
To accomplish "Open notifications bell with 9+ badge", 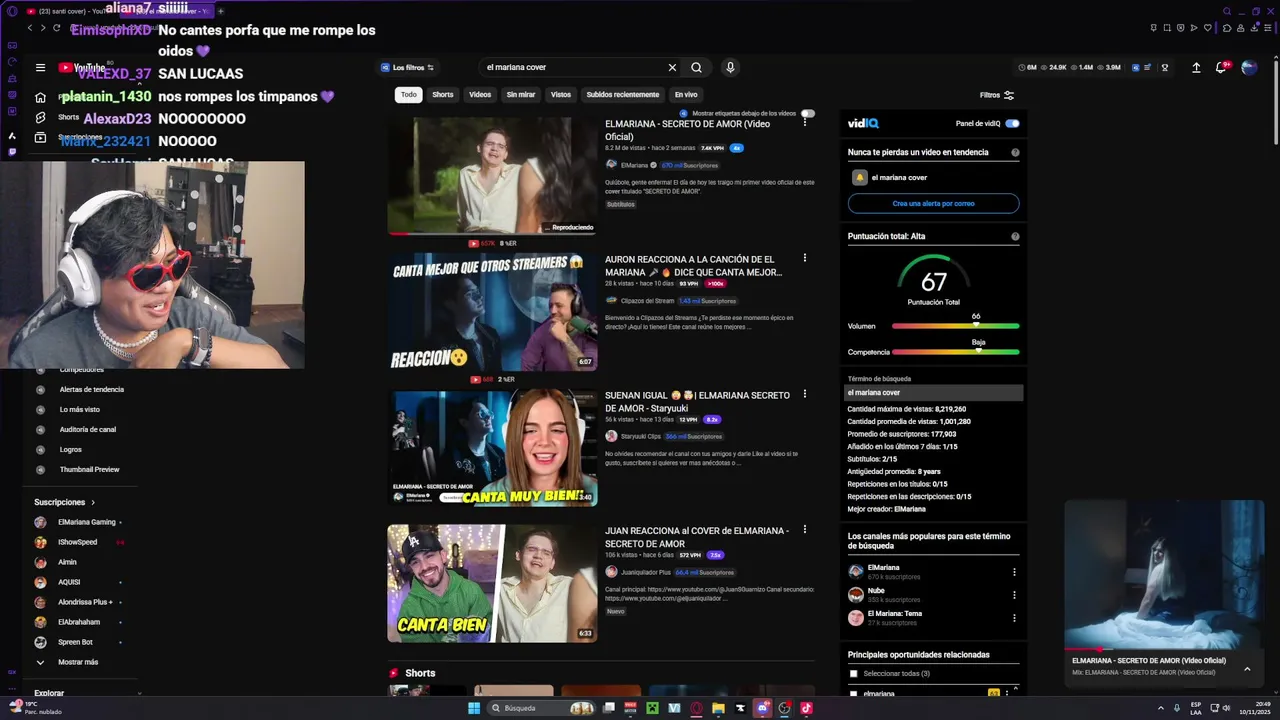I will pos(1222,67).
